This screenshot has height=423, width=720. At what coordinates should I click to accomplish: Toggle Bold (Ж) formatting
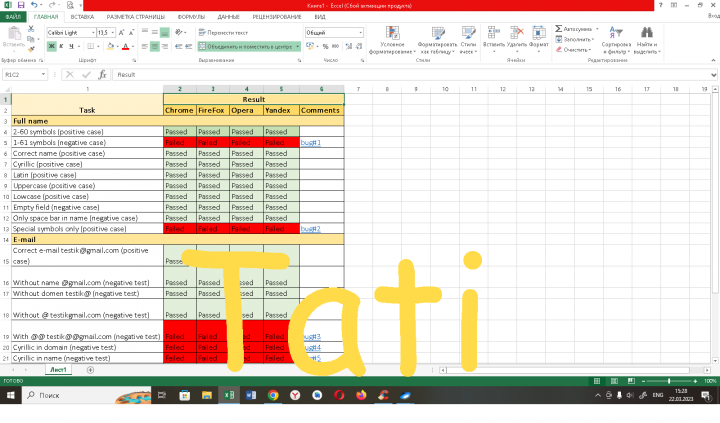51,46
